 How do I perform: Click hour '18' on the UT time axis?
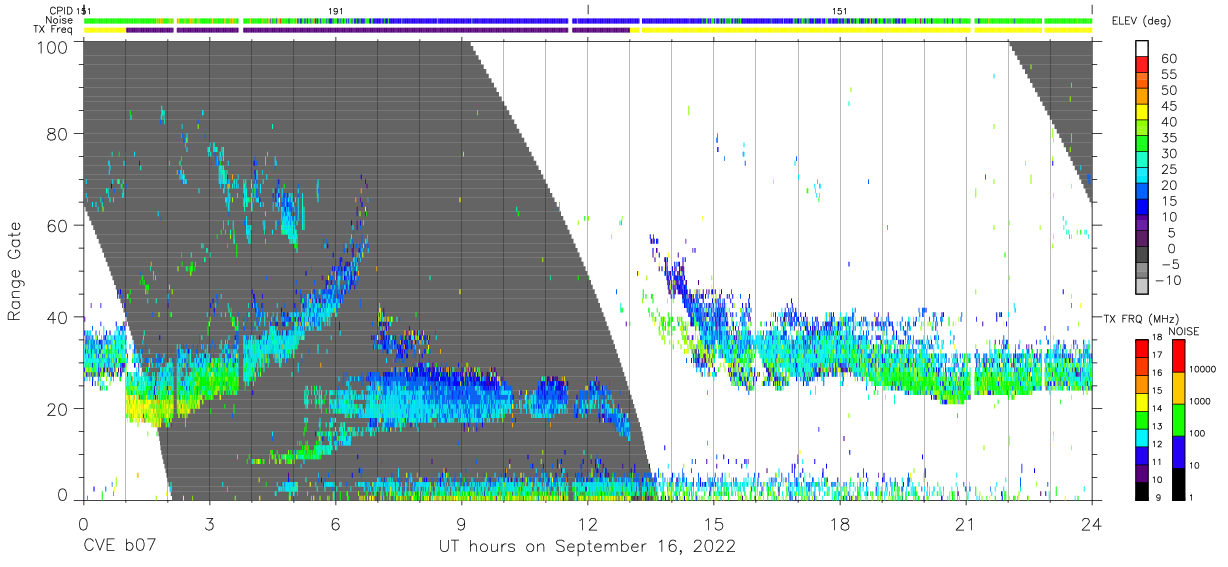tap(840, 524)
